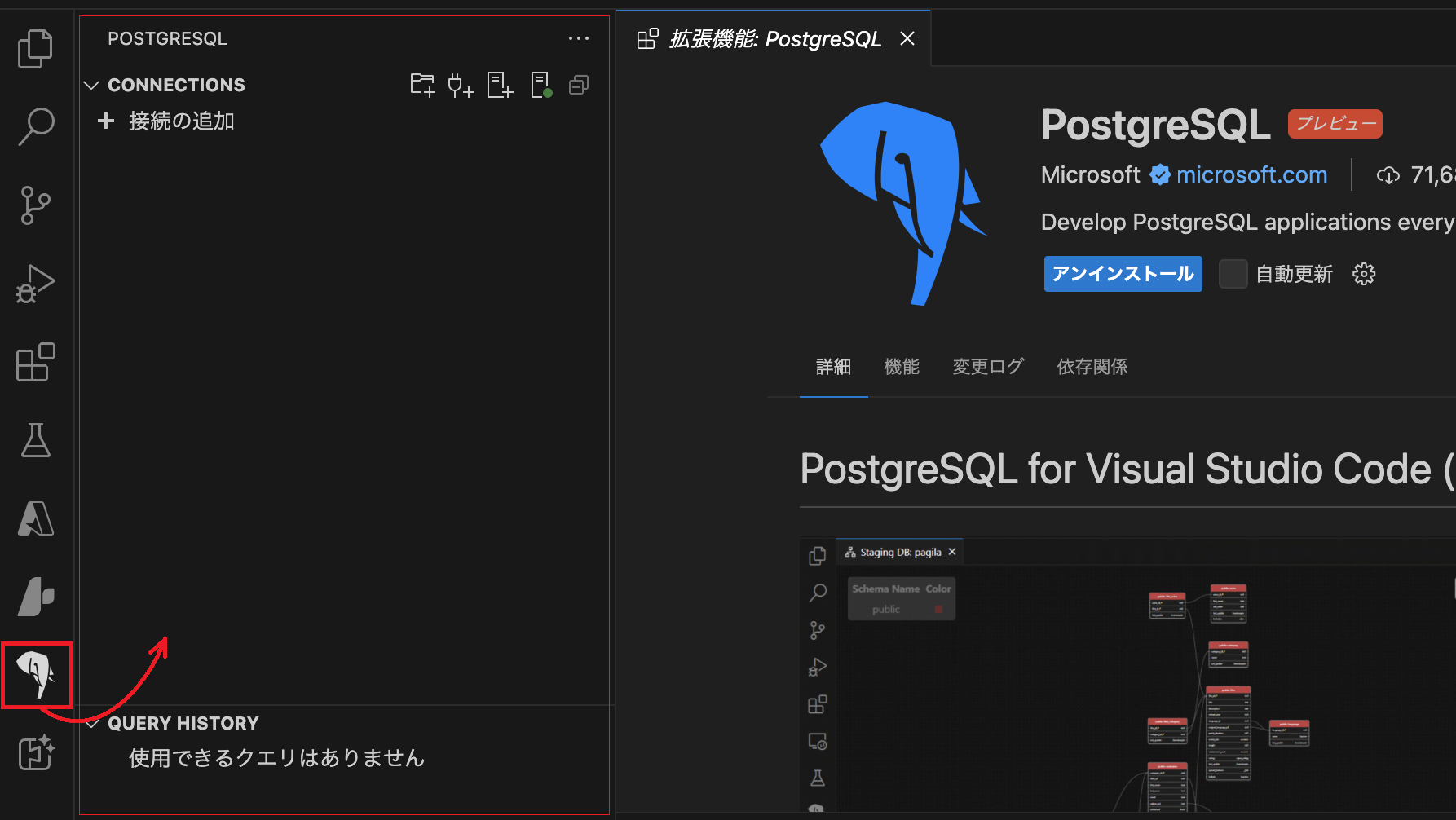Click the Develop PostgreSQL applications description

[1248, 222]
